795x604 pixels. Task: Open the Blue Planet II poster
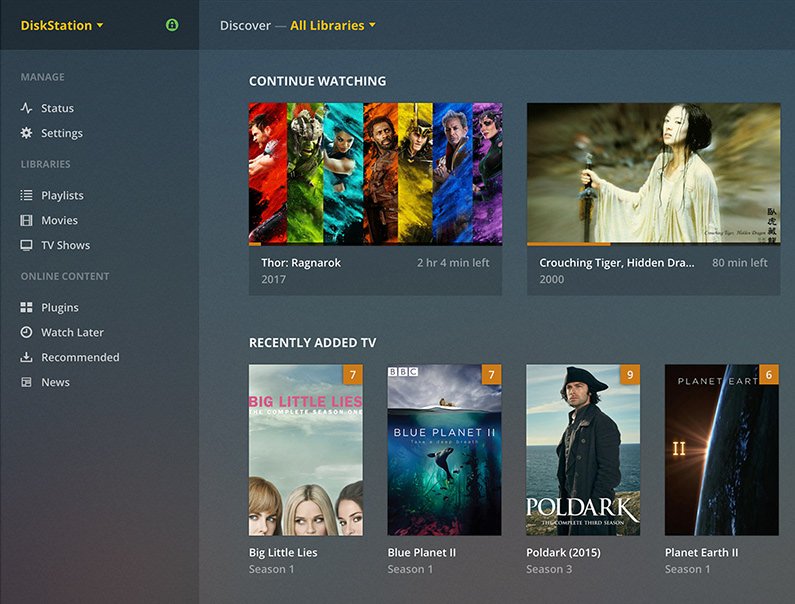445,450
